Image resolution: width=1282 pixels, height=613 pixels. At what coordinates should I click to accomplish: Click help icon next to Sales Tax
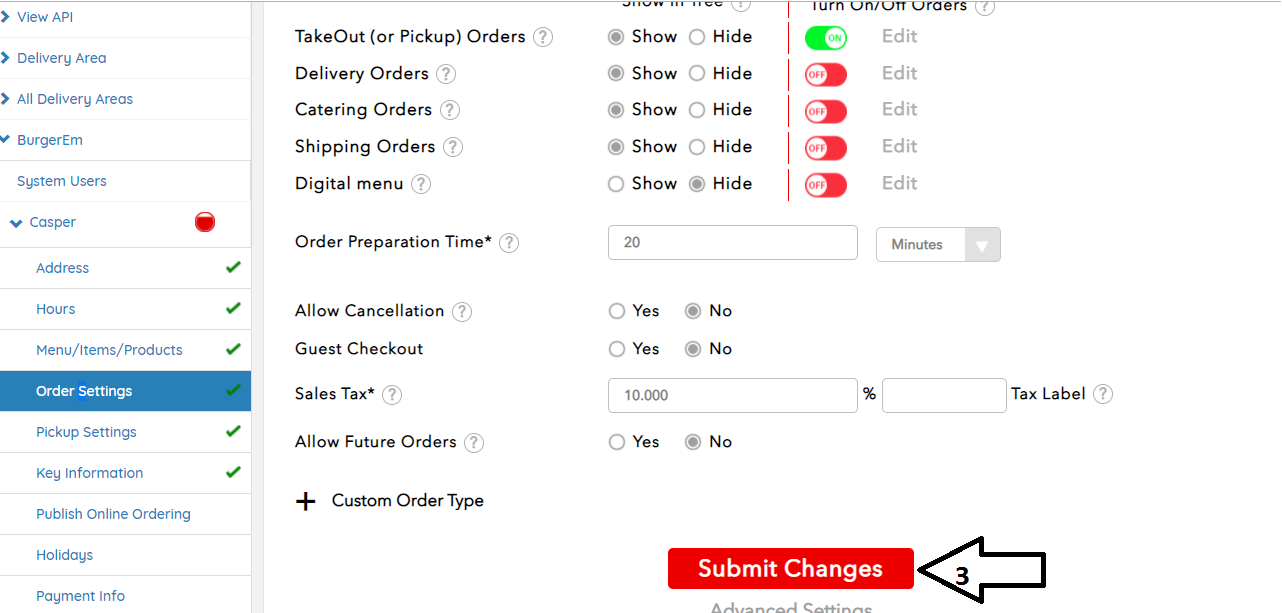[392, 395]
